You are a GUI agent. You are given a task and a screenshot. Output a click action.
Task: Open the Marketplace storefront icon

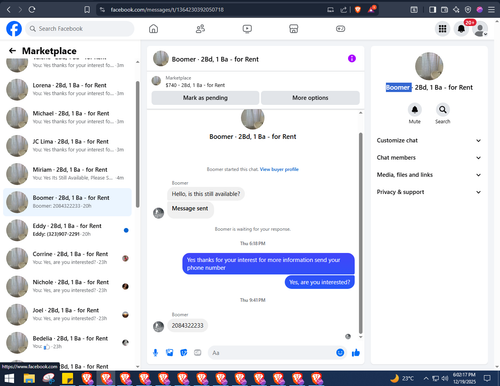(x=293, y=29)
